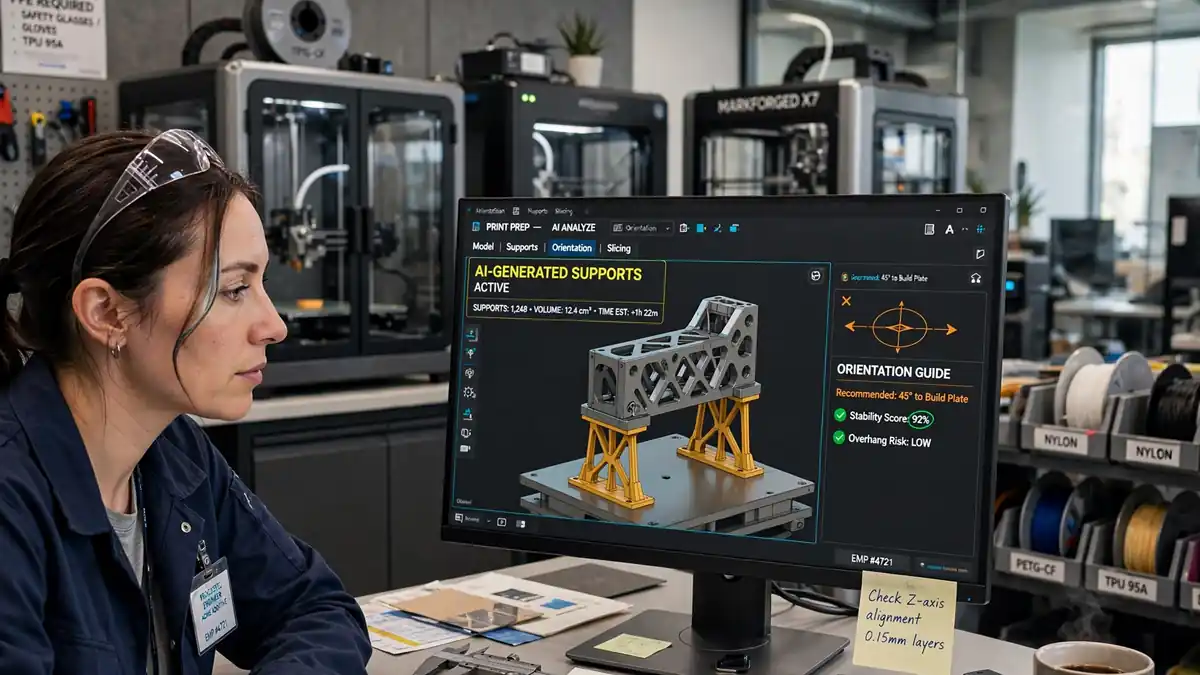Click the split layout icon in the bottom bar
The width and height of the screenshot is (1200, 675).
(x=520, y=524)
